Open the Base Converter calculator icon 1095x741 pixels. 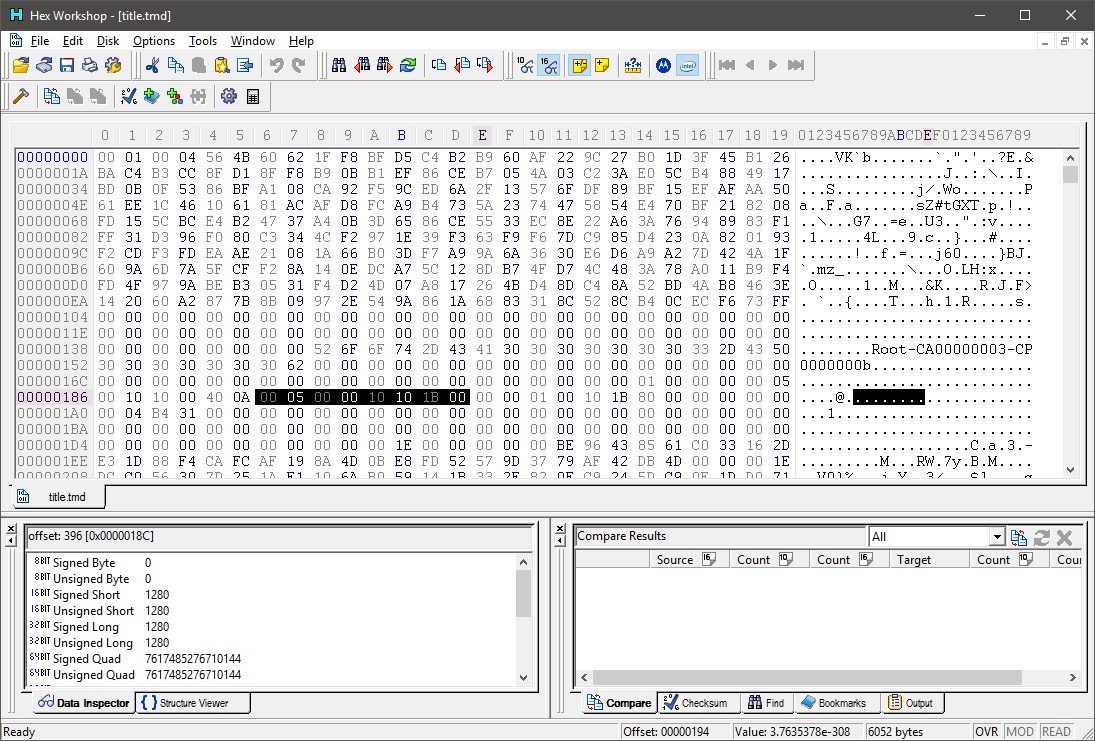point(253,96)
